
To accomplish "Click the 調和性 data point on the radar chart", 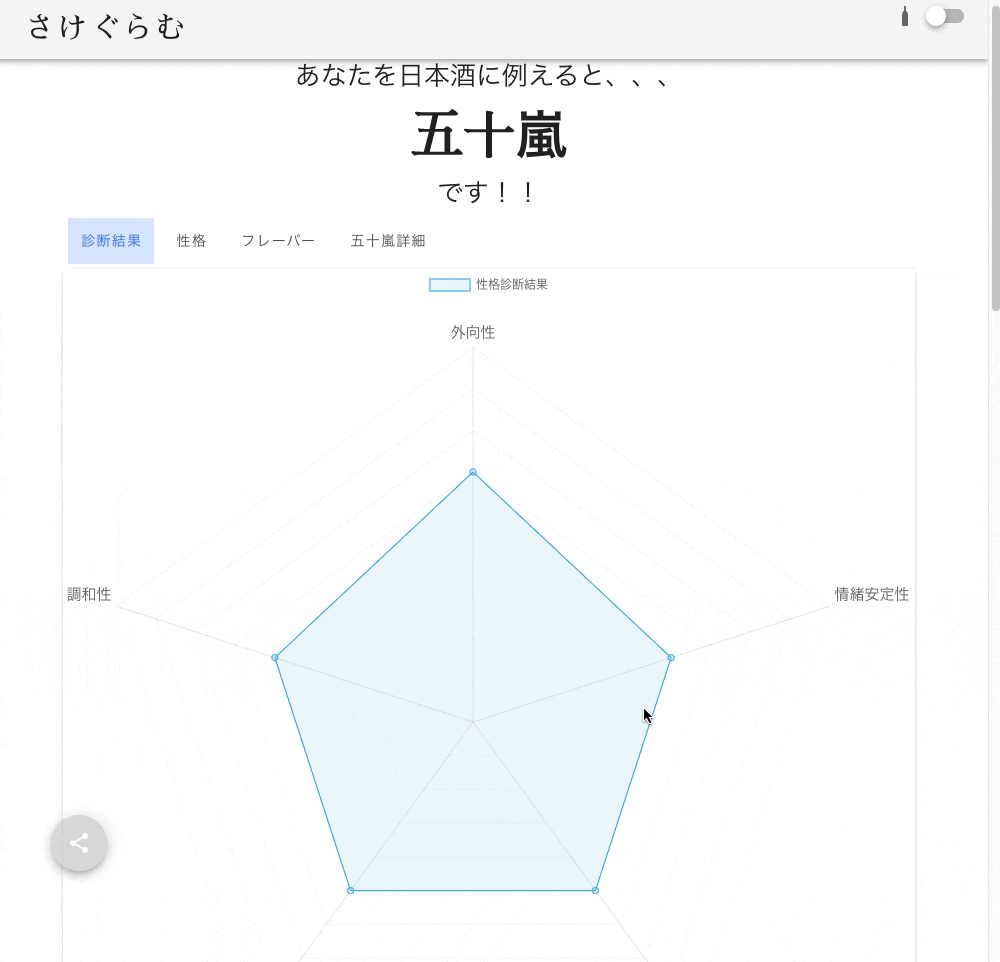I will click(275, 657).
